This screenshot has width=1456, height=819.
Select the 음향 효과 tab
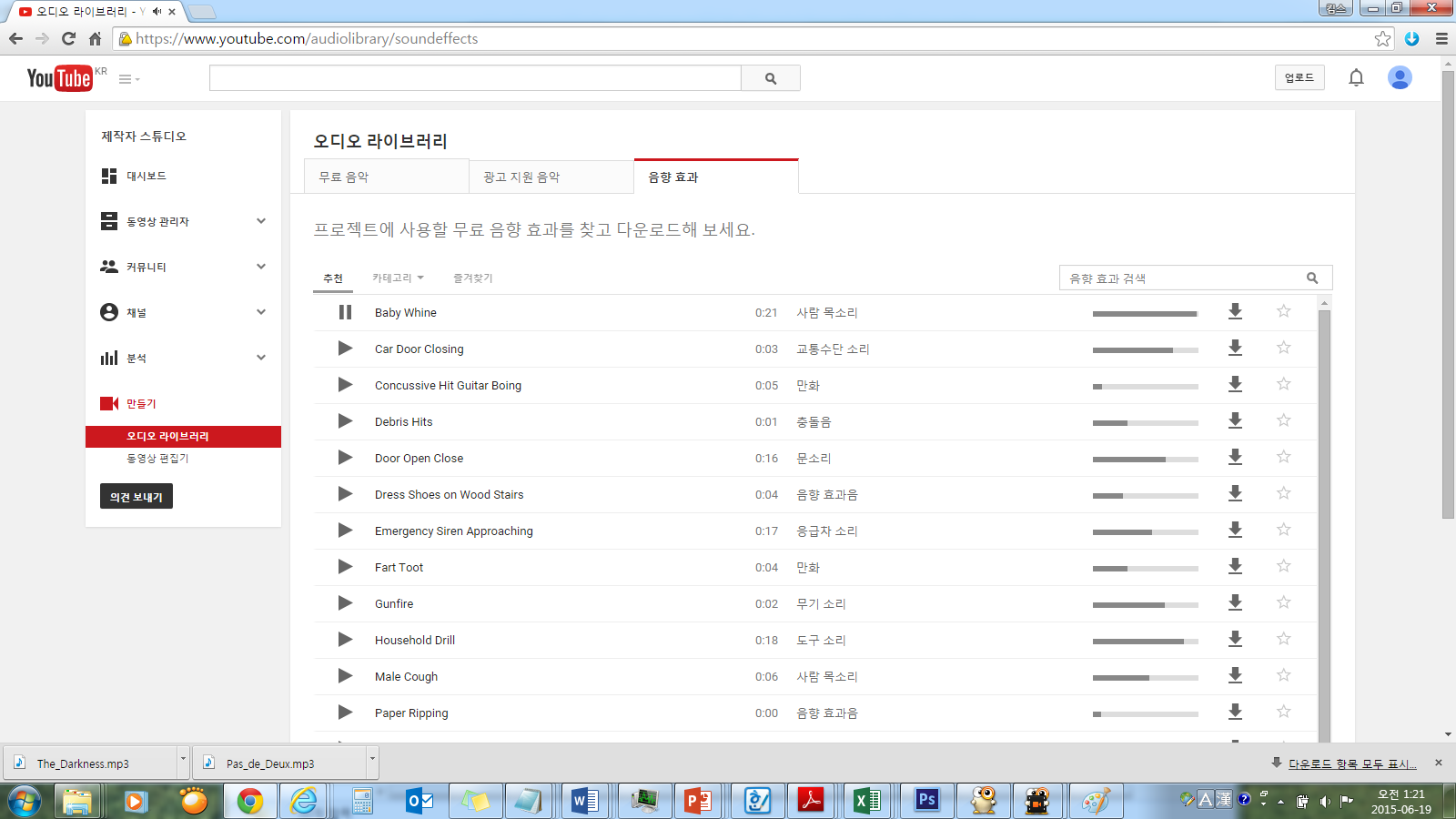point(716,177)
